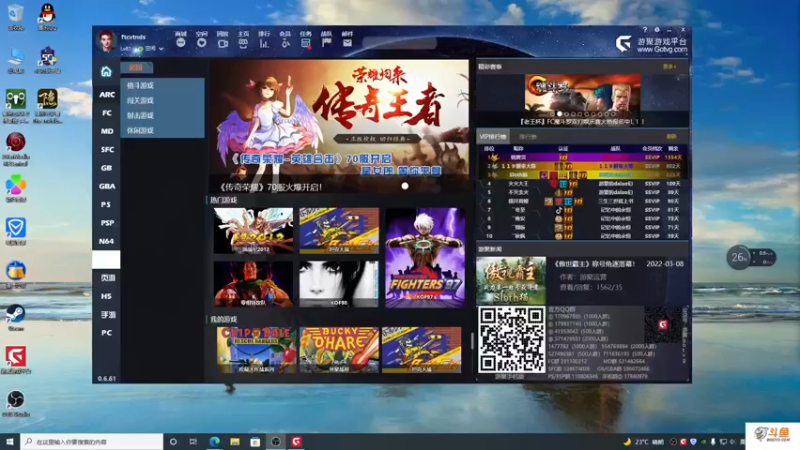Click the home icon in left sidebar
The width and height of the screenshot is (800, 450).
click(x=106, y=71)
